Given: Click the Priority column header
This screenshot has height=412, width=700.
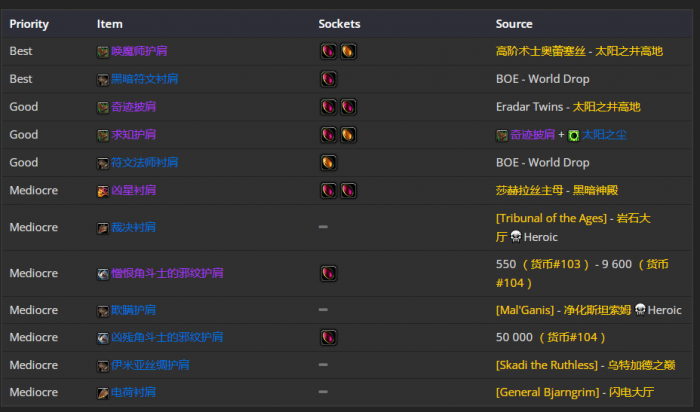Looking at the screenshot, I should coord(29,23).
